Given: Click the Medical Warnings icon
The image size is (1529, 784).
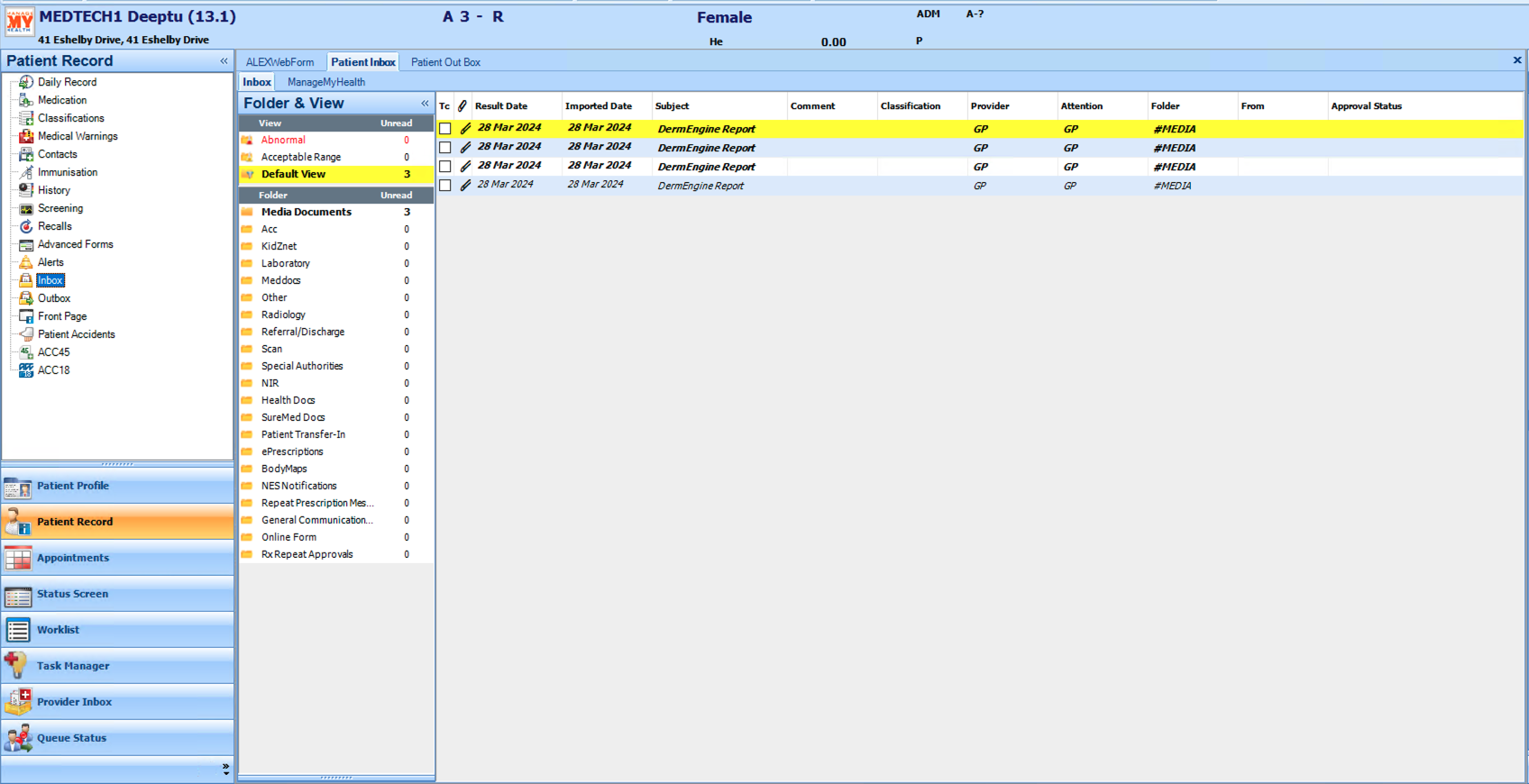Looking at the screenshot, I should click(x=26, y=136).
